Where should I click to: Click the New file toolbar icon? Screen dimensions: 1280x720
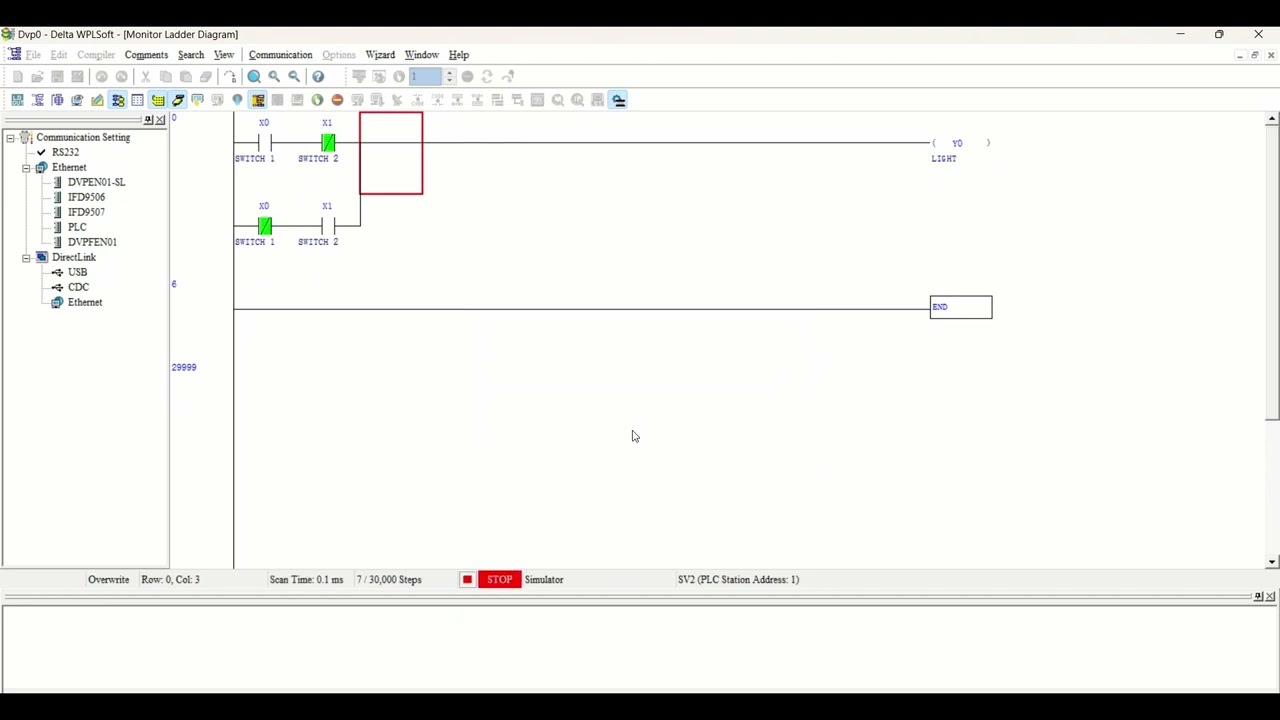click(x=17, y=77)
